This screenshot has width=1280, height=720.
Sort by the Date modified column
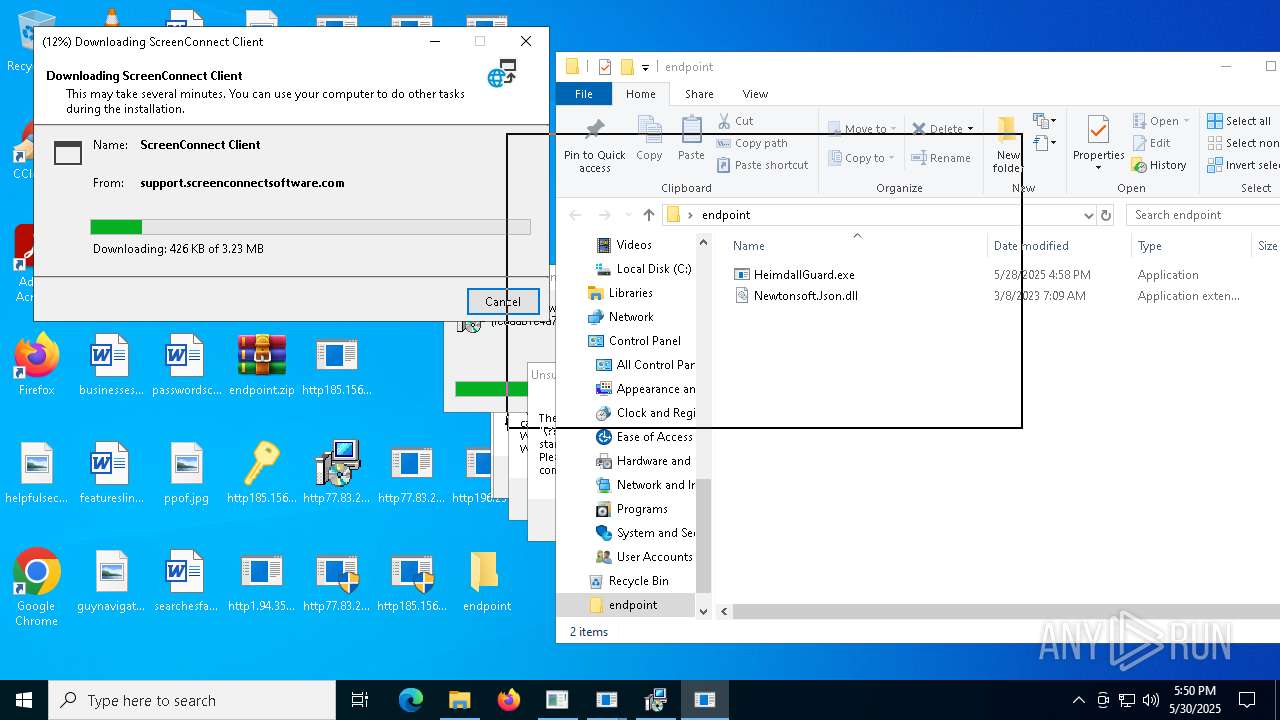point(1031,246)
